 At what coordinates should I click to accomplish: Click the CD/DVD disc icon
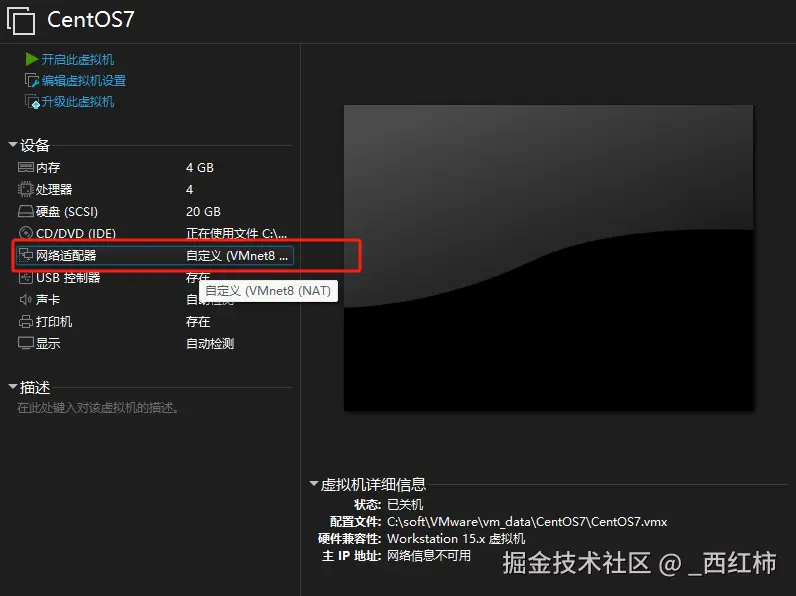(25, 233)
